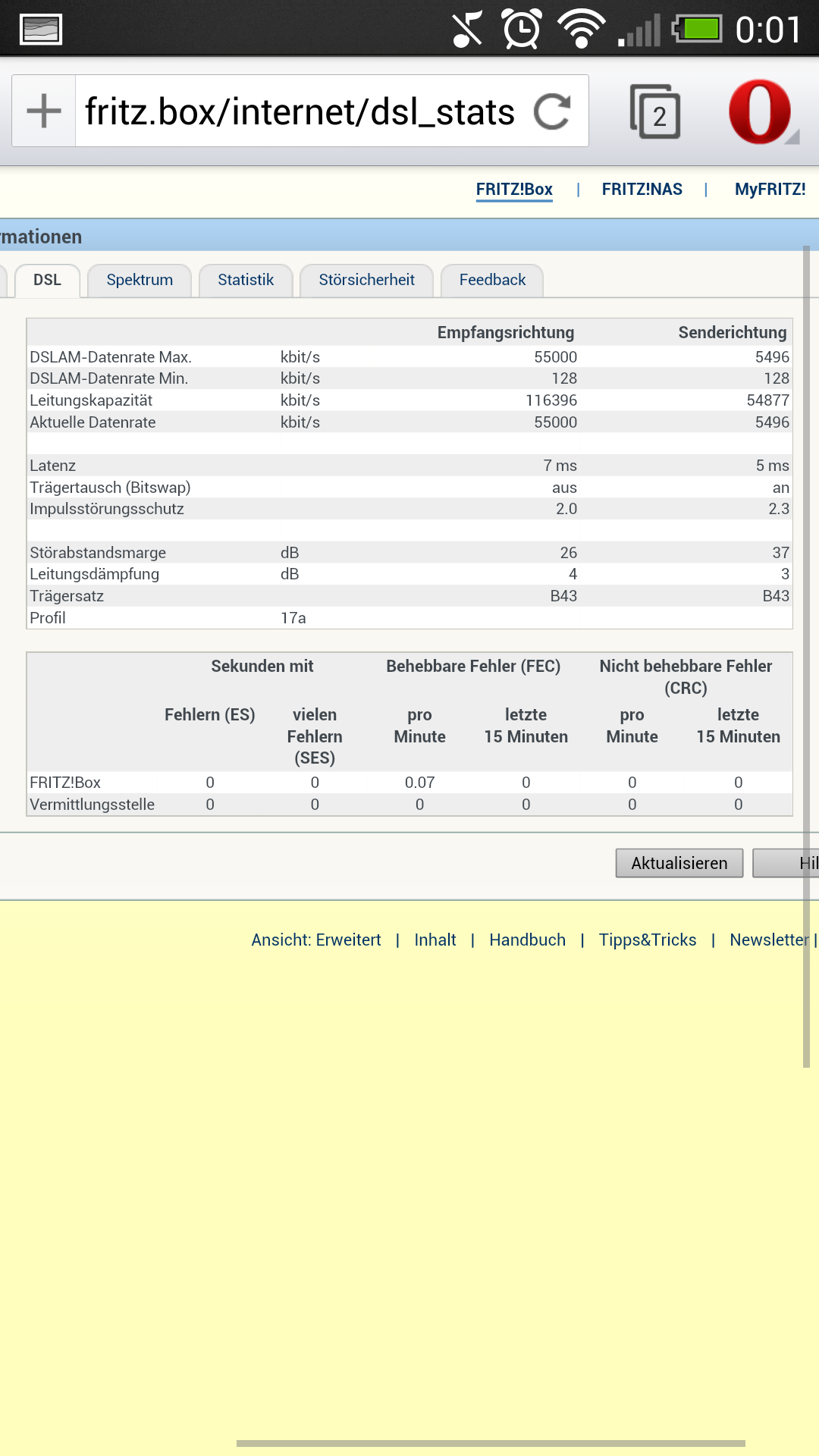819x1456 pixels.
Task: Tap the signal strength icon in the status bar
Action: 639,31
